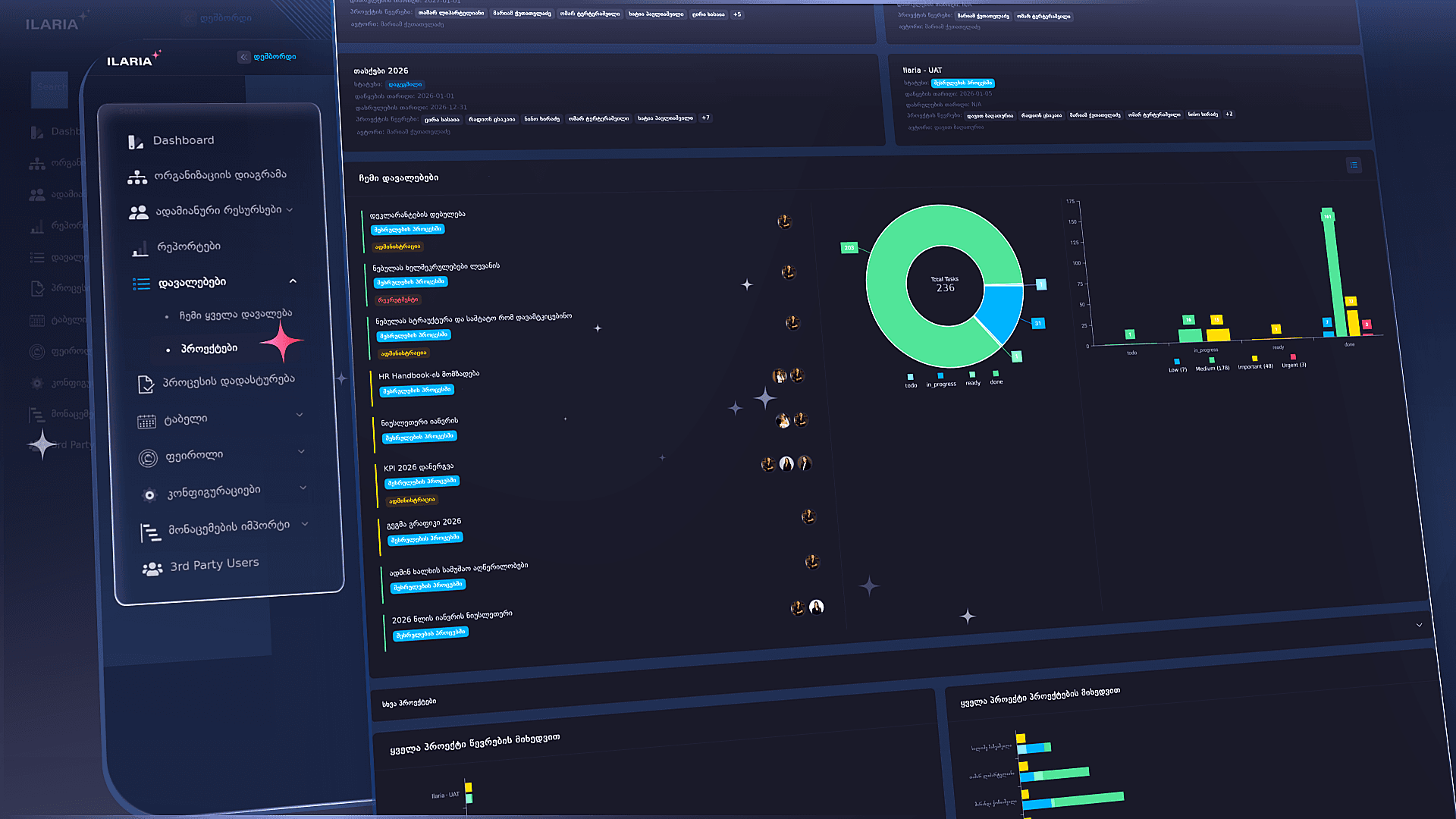Click the calendar icon beside ტაბელი

[146, 422]
